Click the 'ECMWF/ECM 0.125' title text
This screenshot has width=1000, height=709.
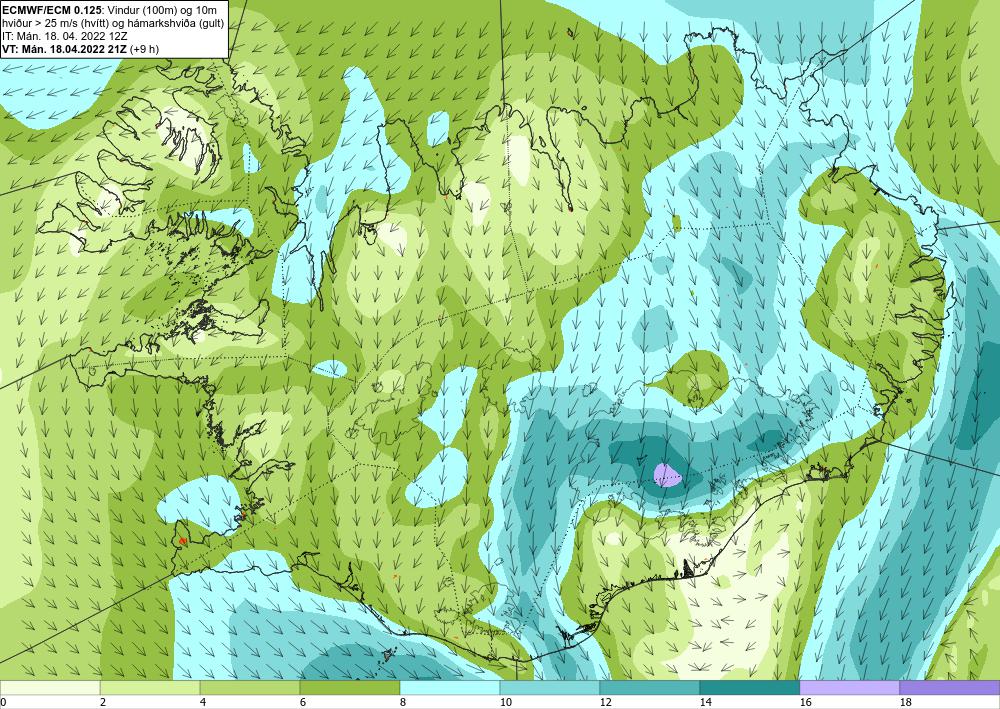pyautogui.click(x=52, y=10)
